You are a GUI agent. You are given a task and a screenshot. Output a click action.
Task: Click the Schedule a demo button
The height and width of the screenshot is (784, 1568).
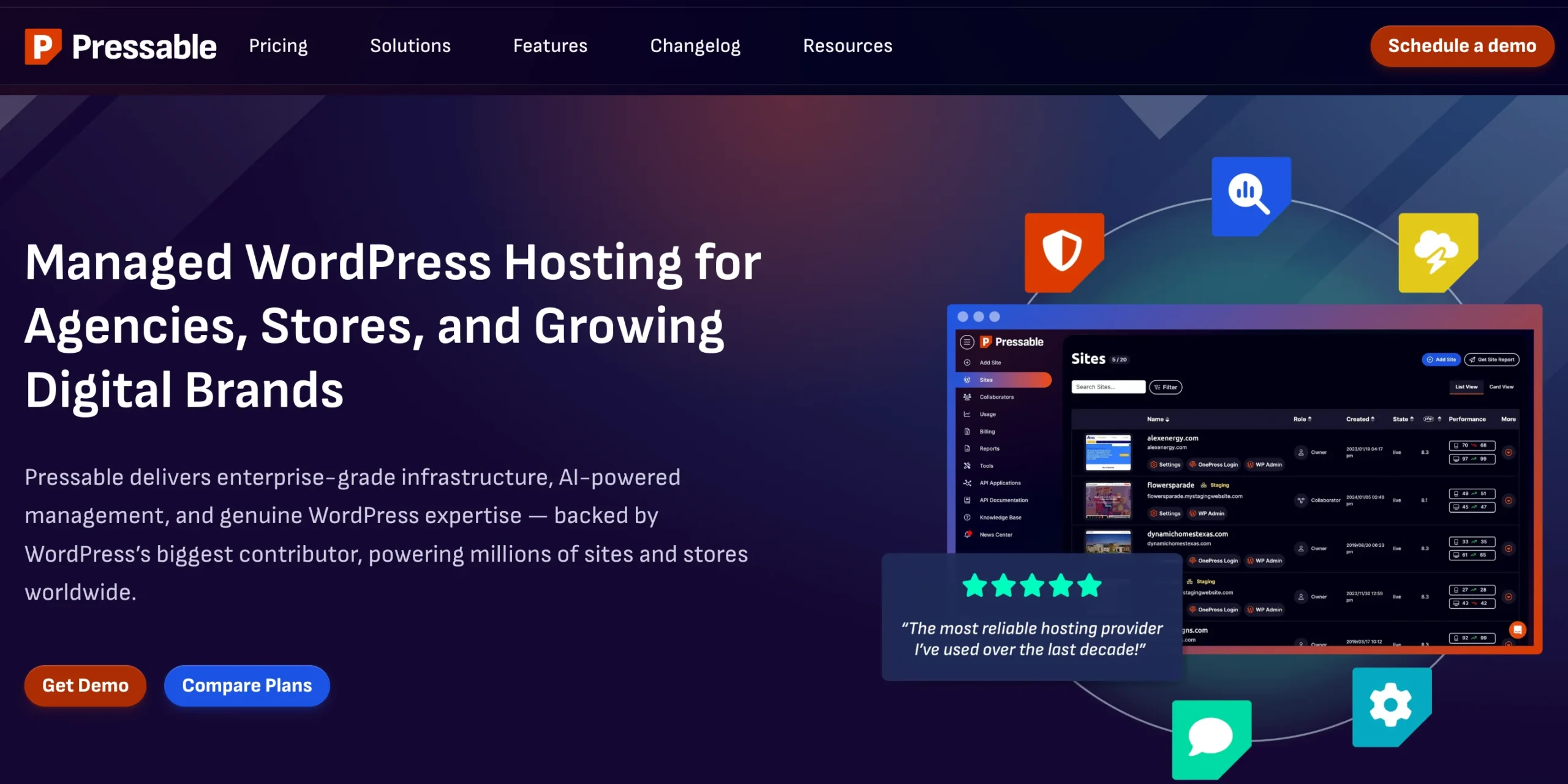click(1462, 46)
